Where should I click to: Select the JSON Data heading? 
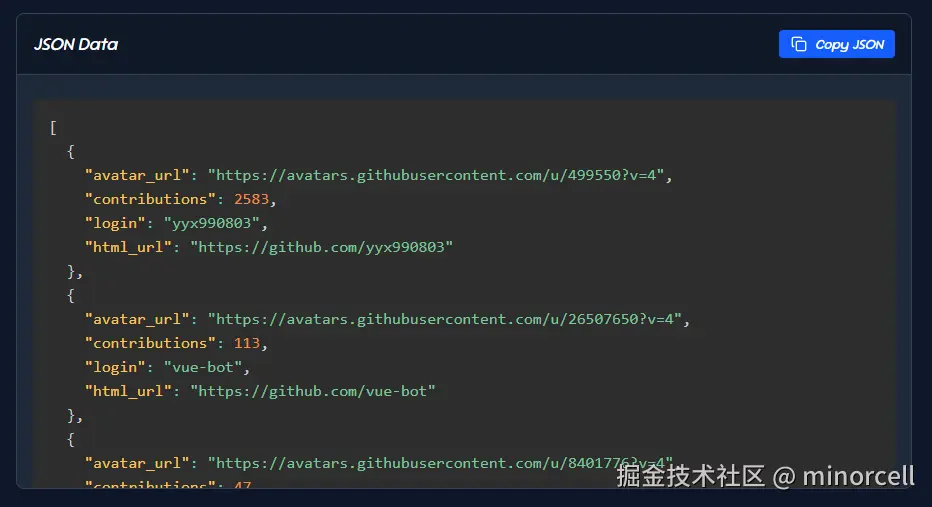point(75,45)
